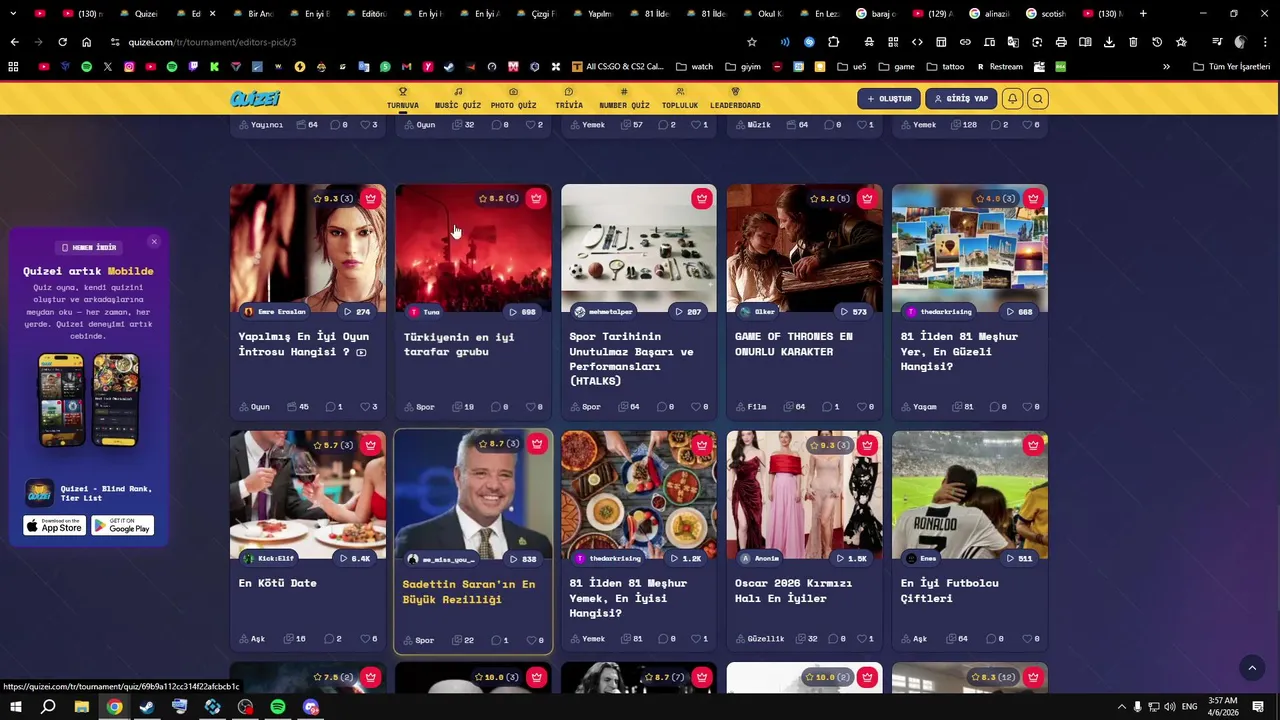Expand the bookmarks bar overflow chevron
Image resolution: width=1280 pixels, height=720 pixels.
click(x=1166, y=67)
